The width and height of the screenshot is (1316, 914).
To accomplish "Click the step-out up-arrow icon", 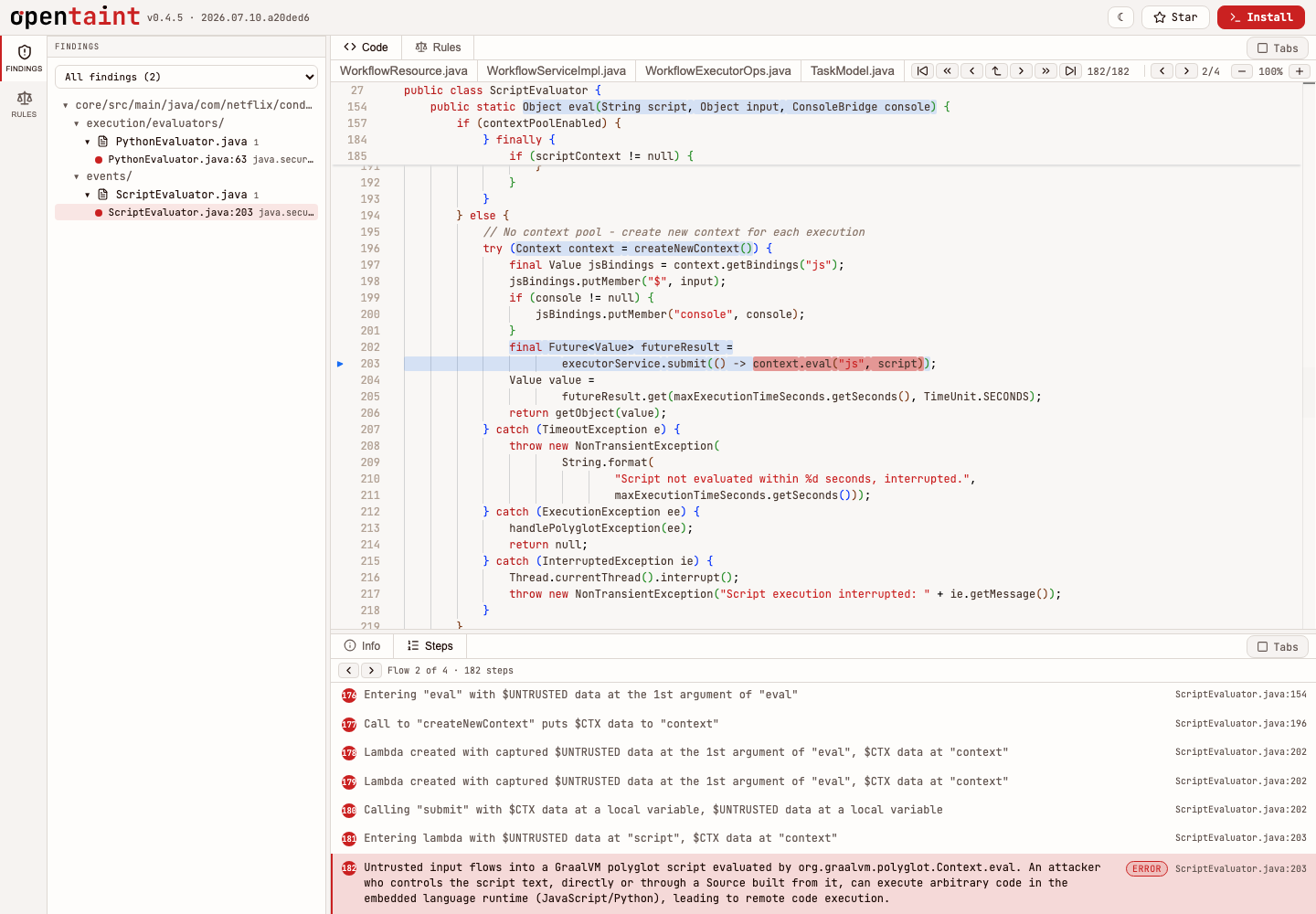I will pos(996,70).
